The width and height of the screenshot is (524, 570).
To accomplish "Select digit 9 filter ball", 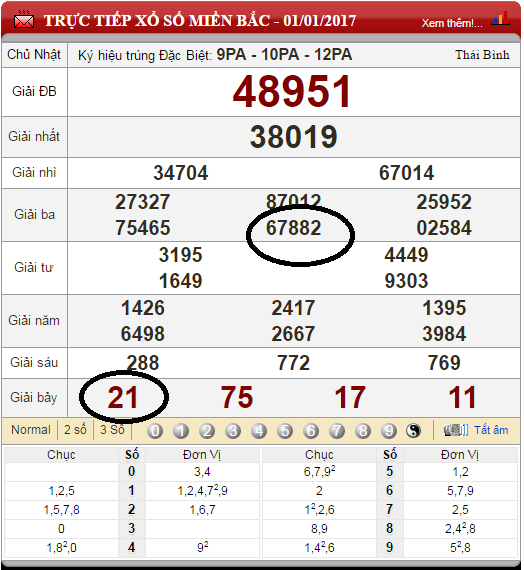I will 389,431.
